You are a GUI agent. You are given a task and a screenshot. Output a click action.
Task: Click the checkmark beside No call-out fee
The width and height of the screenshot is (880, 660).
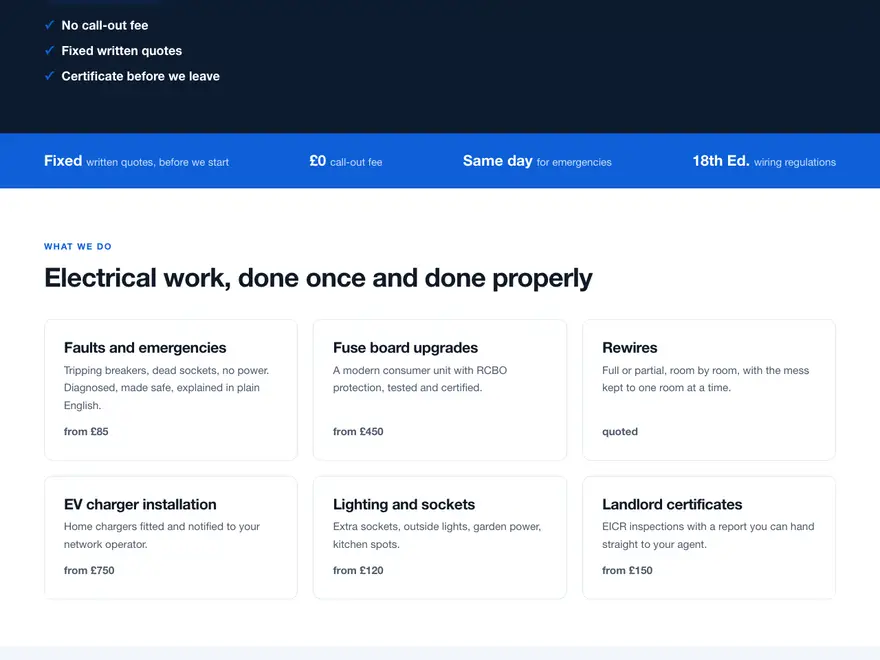tap(49, 25)
